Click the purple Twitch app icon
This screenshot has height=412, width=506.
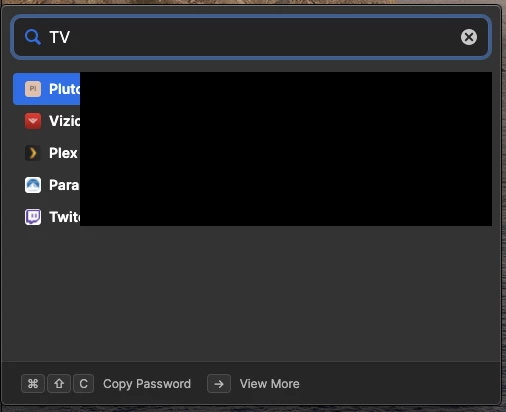pos(33,217)
